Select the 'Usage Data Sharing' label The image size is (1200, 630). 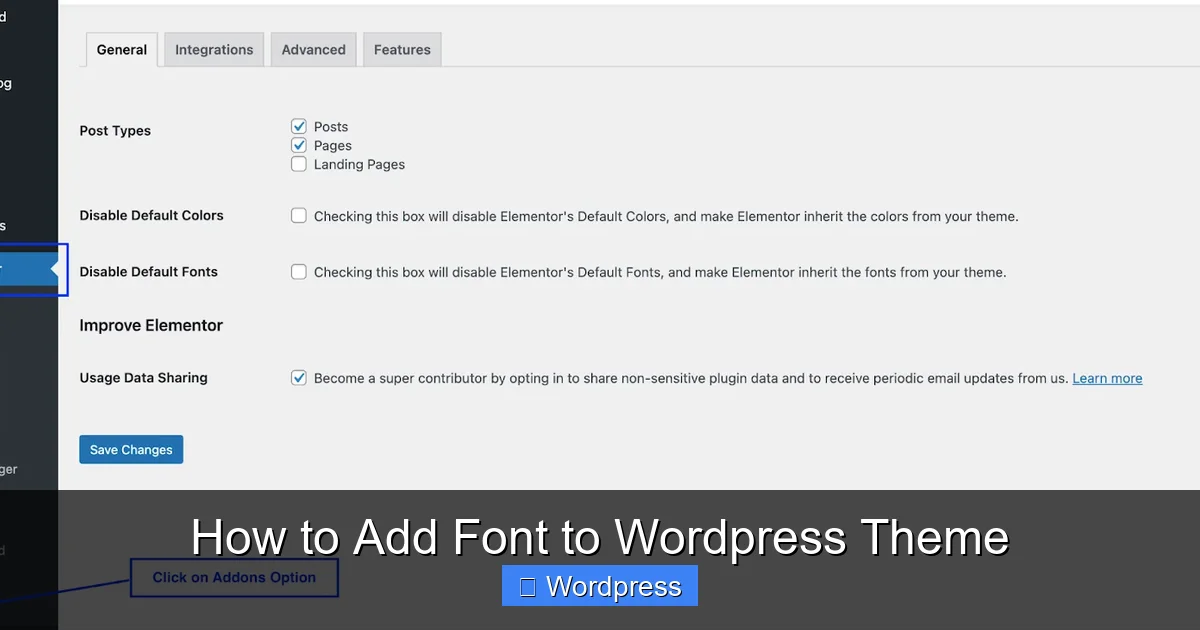tap(143, 378)
